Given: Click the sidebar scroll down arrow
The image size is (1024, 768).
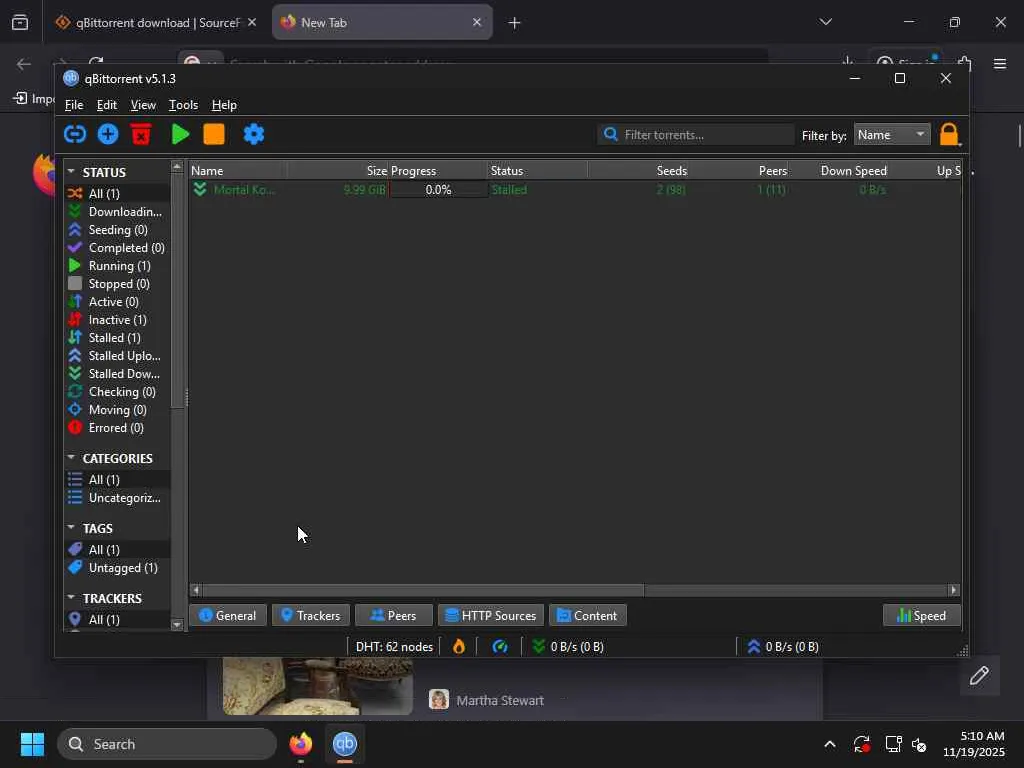Looking at the screenshot, I should [177, 624].
